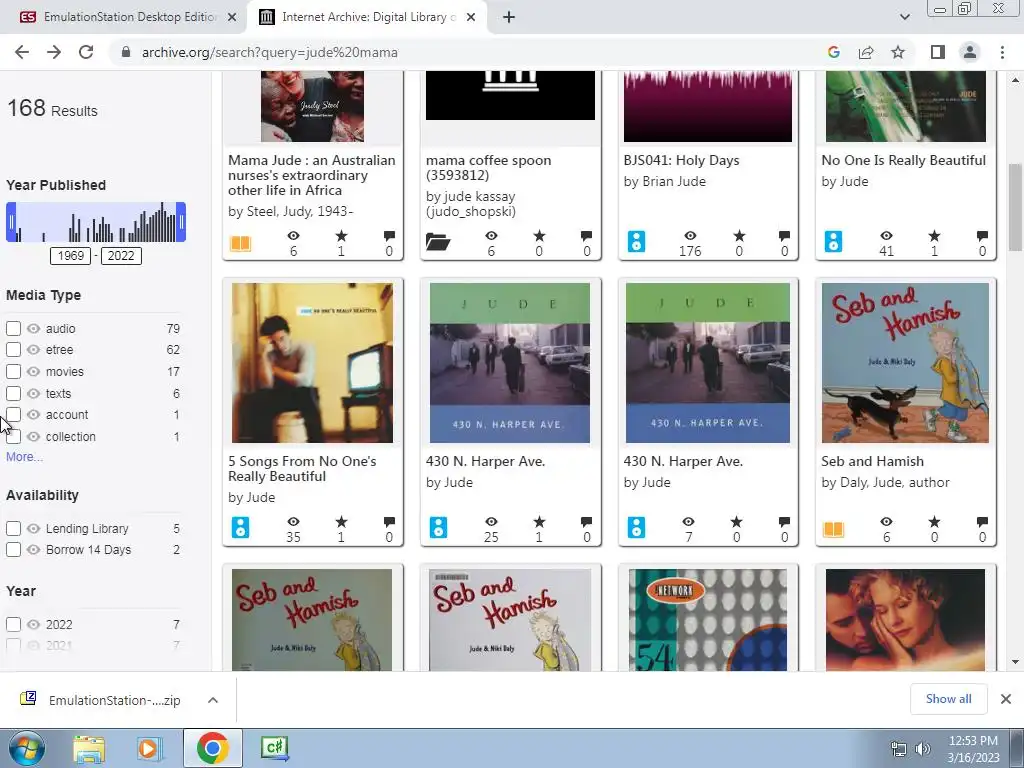
Task: Click the system clock in the tray
Action: click(x=973, y=749)
